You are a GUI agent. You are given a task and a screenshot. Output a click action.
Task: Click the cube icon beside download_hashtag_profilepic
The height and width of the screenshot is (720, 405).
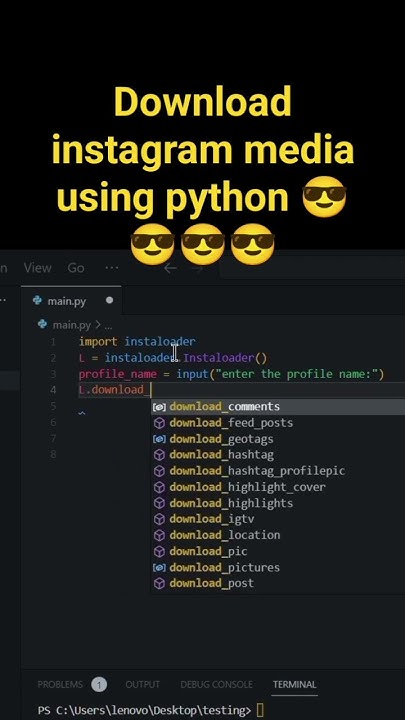pos(159,471)
